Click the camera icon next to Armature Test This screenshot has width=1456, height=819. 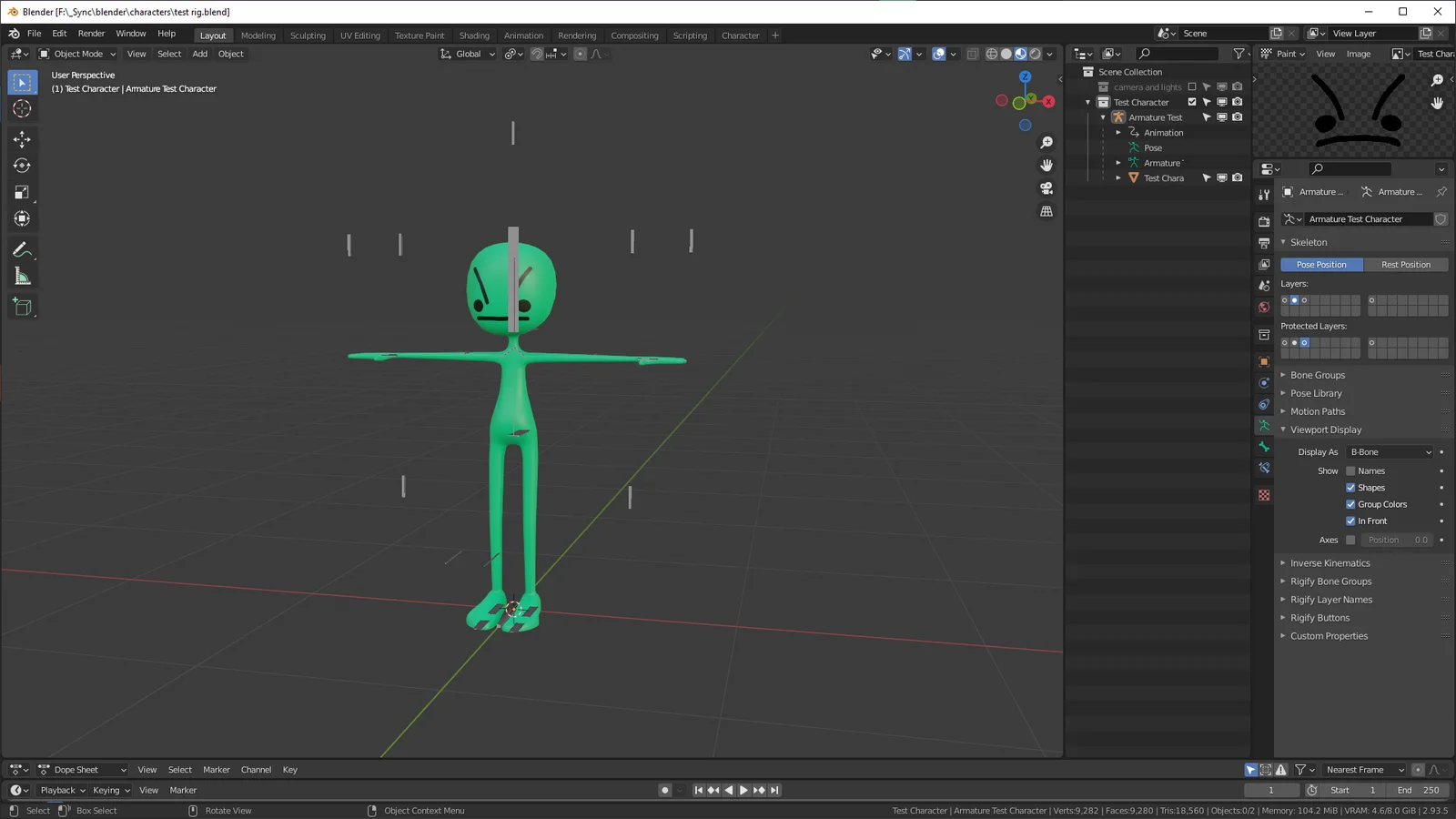pos(1237,116)
